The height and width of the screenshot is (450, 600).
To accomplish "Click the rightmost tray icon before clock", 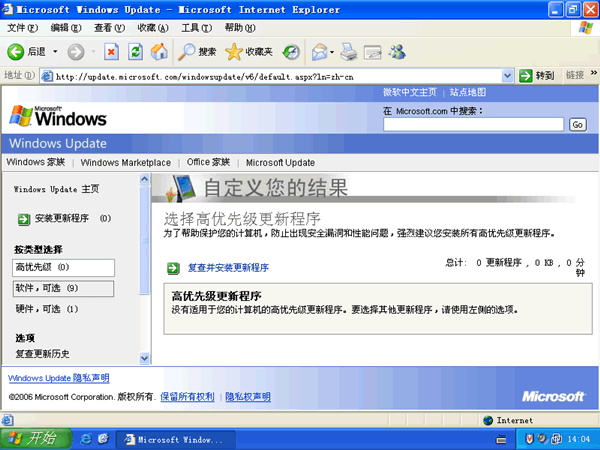I will coord(556,439).
